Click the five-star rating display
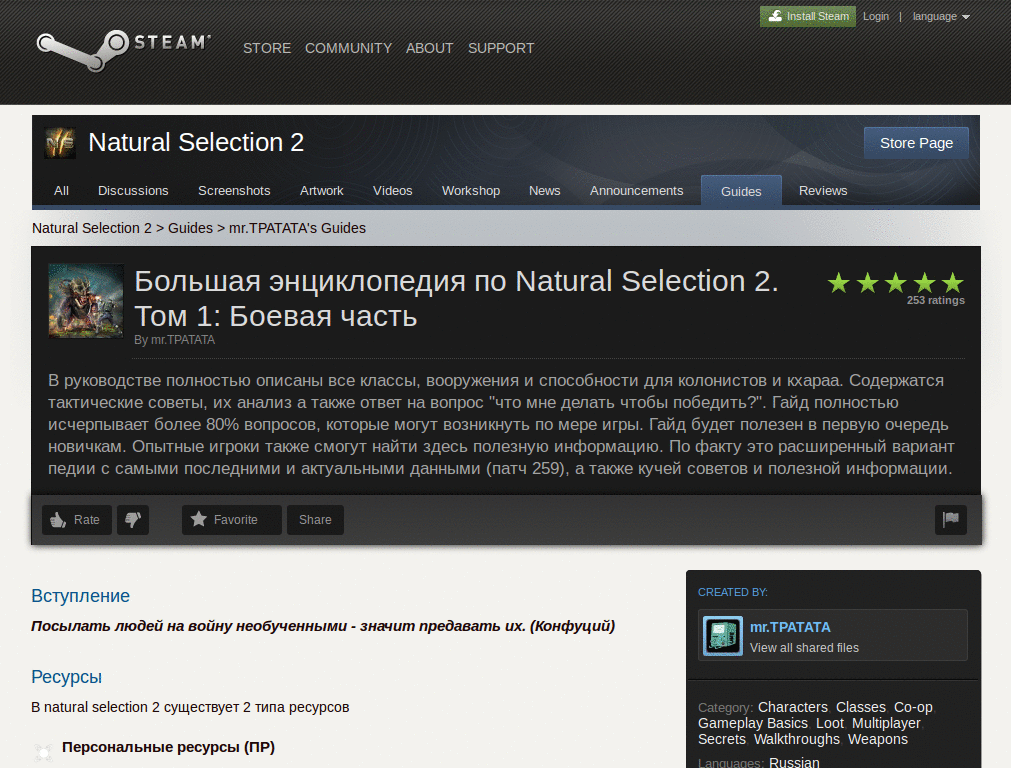Viewport: 1024px width, 768px height. click(x=896, y=283)
